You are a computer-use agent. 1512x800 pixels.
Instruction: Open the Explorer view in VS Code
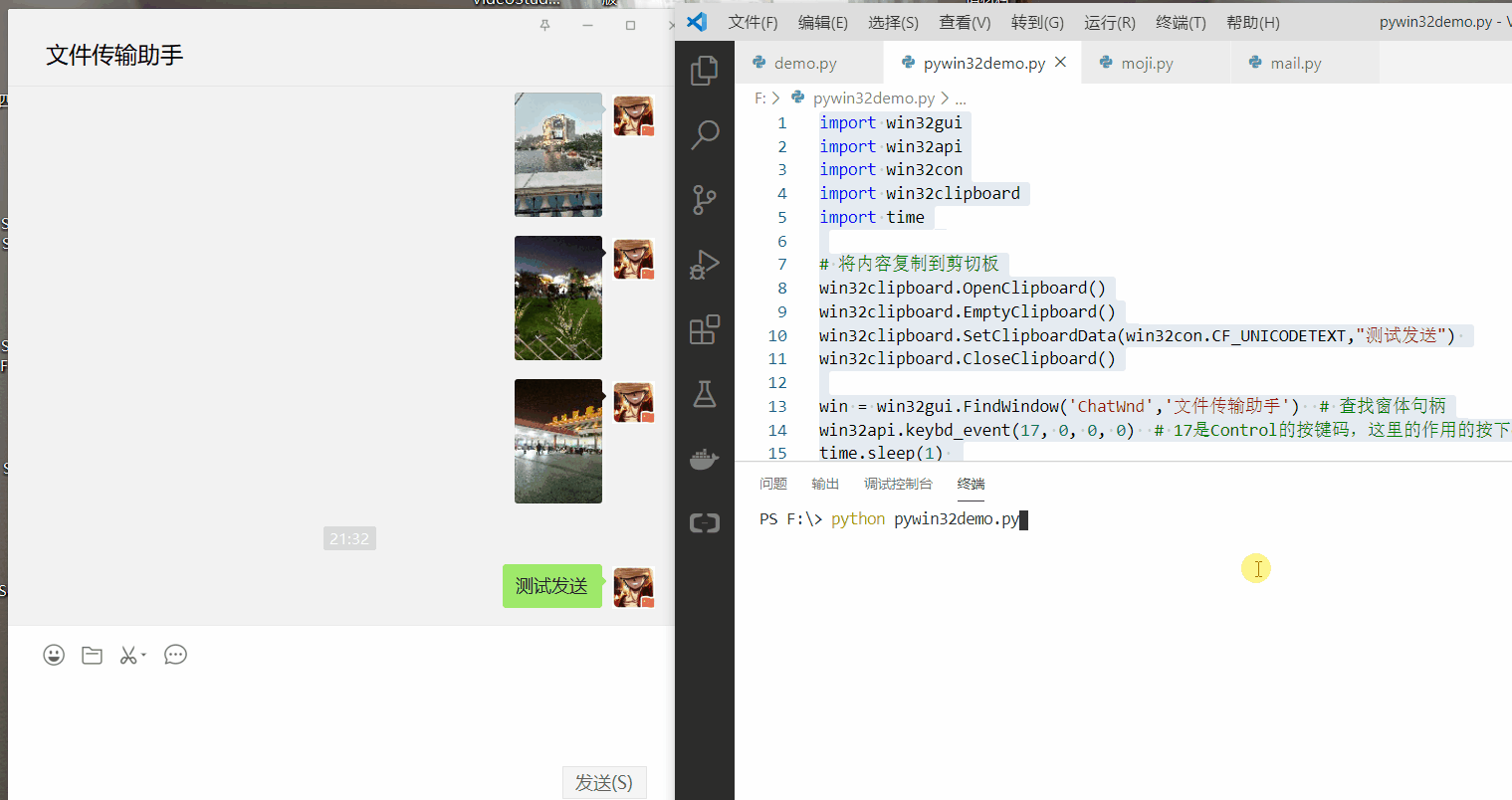pos(705,70)
